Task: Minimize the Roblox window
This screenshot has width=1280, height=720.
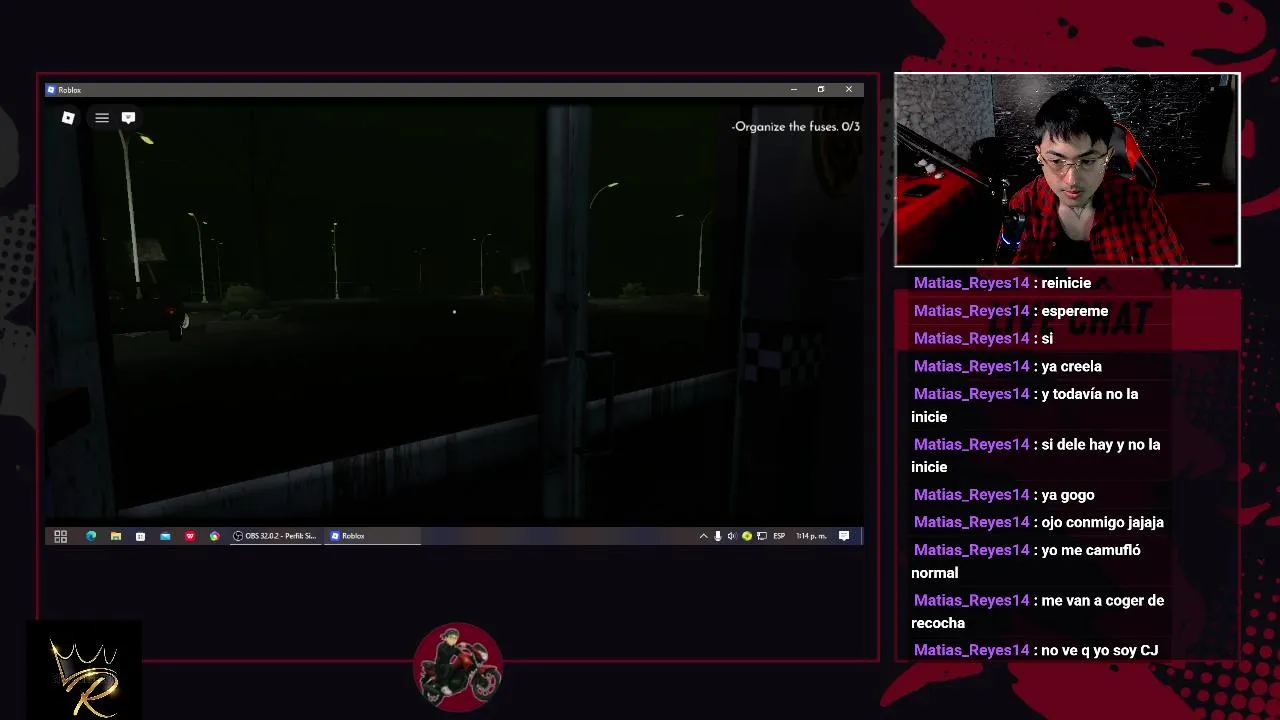Action: [794, 90]
